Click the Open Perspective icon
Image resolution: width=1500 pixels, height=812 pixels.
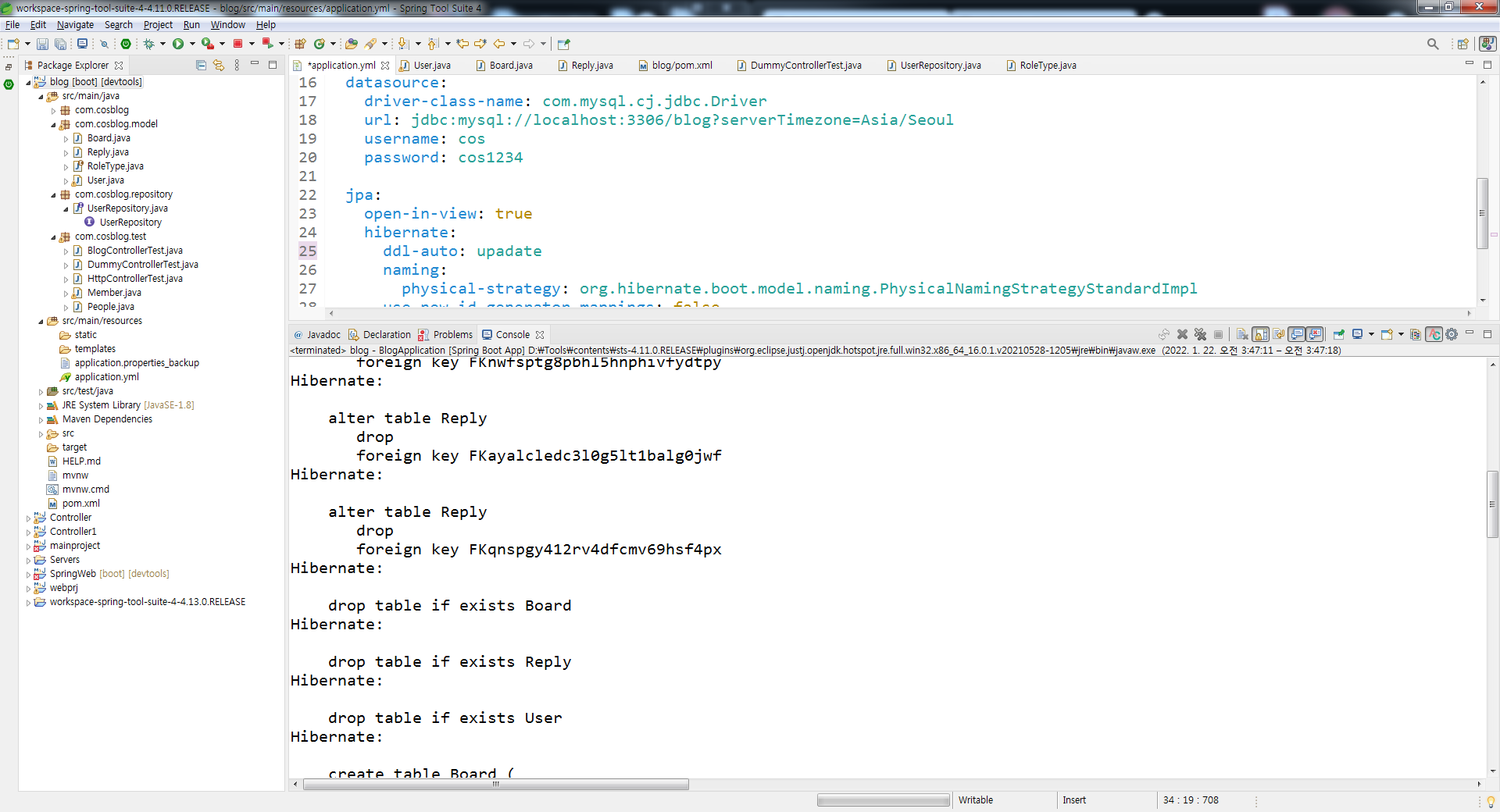click(1462, 44)
